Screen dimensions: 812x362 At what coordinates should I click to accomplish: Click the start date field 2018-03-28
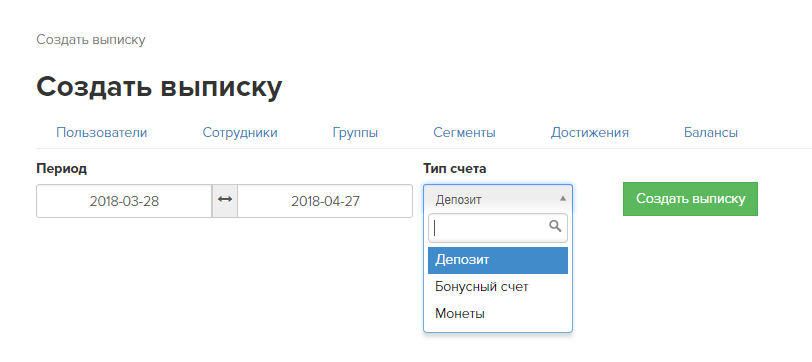tap(124, 201)
